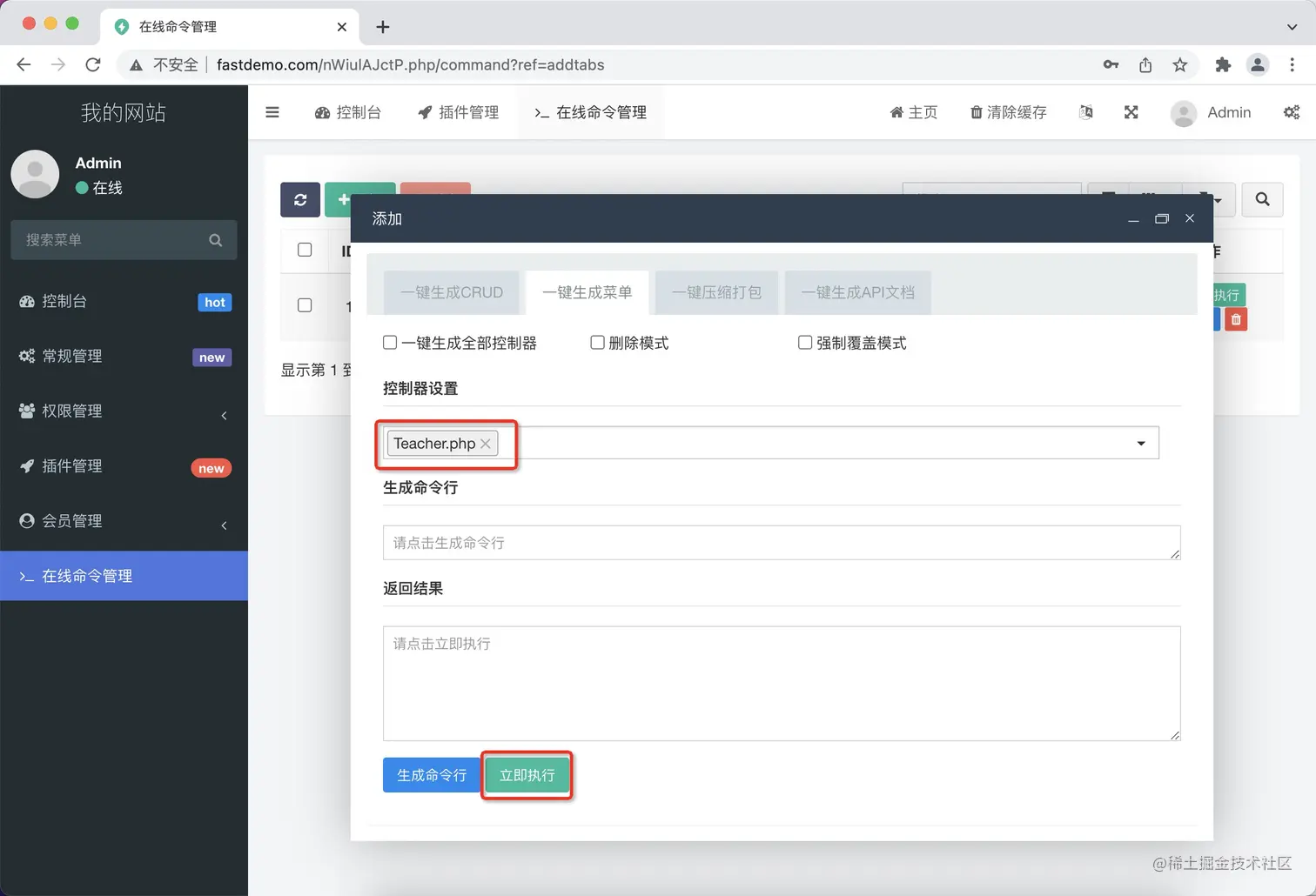This screenshot has width=1316, height=896.
Task: Open 插件管理 in the sidebar
Action: 124,466
